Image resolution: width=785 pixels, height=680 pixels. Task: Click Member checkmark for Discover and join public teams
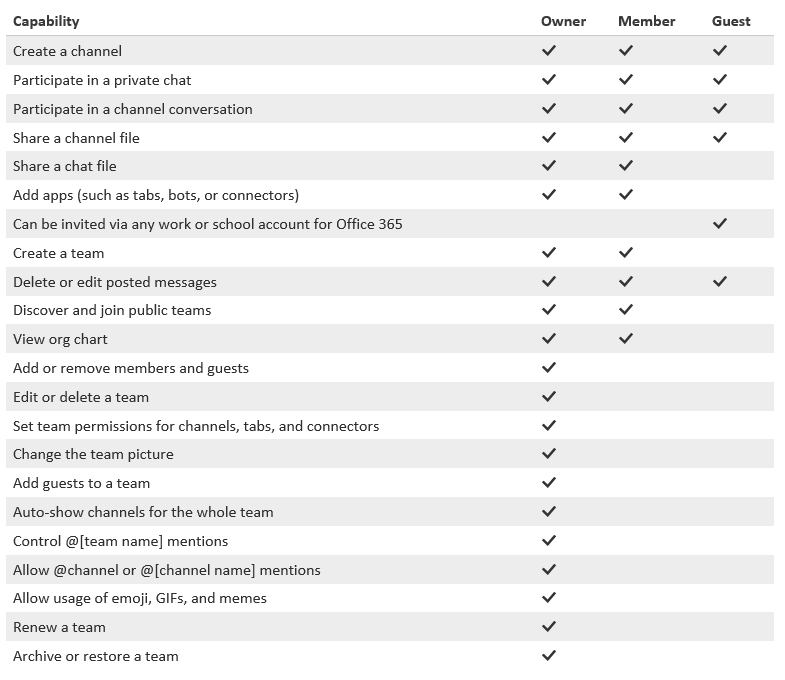[626, 310]
